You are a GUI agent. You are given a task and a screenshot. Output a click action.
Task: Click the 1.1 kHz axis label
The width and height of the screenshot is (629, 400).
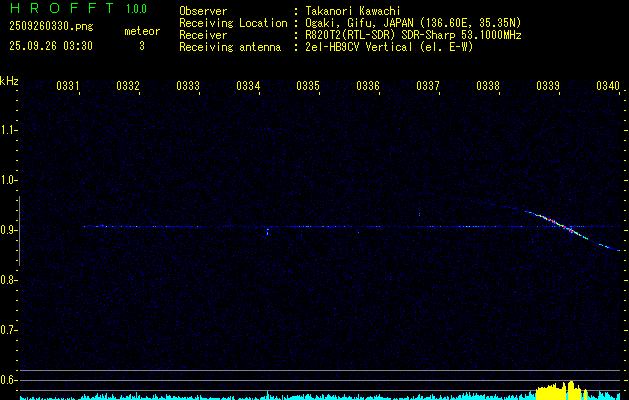tap(8, 130)
